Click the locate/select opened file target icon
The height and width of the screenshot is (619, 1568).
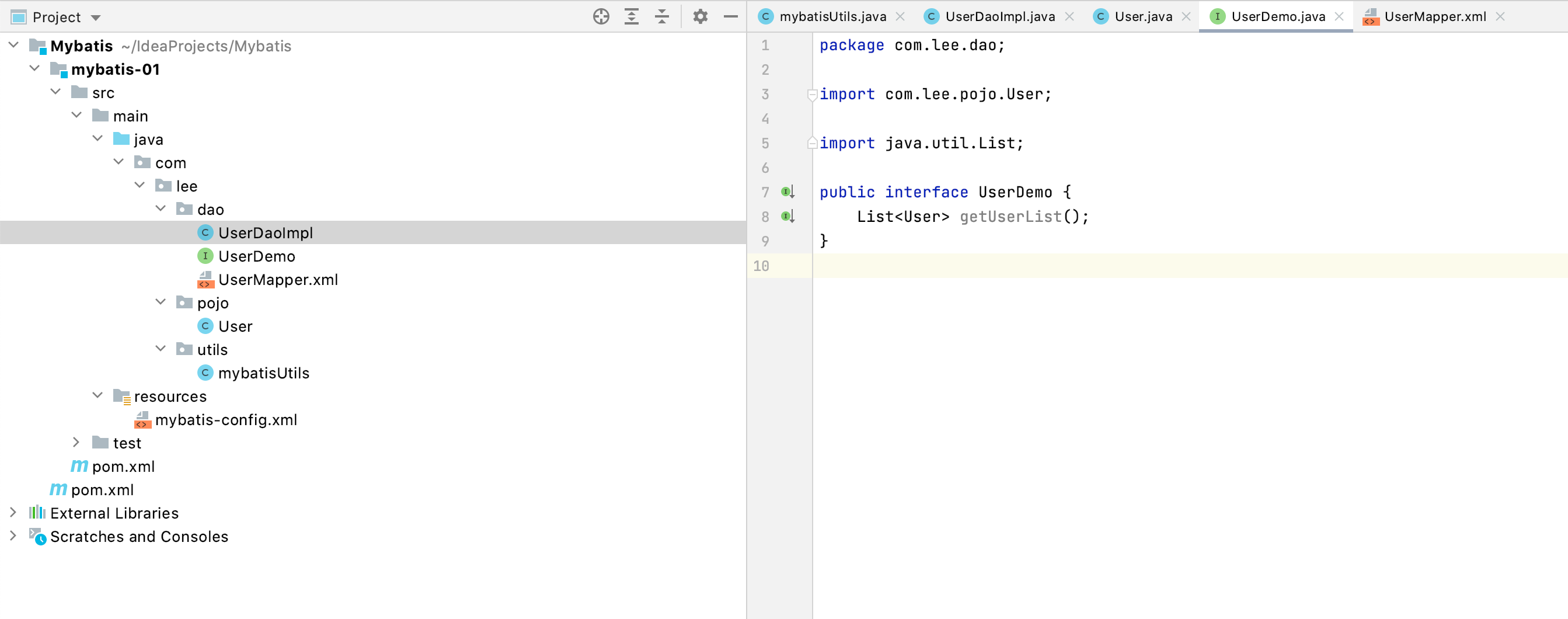(x=601, y=16)
